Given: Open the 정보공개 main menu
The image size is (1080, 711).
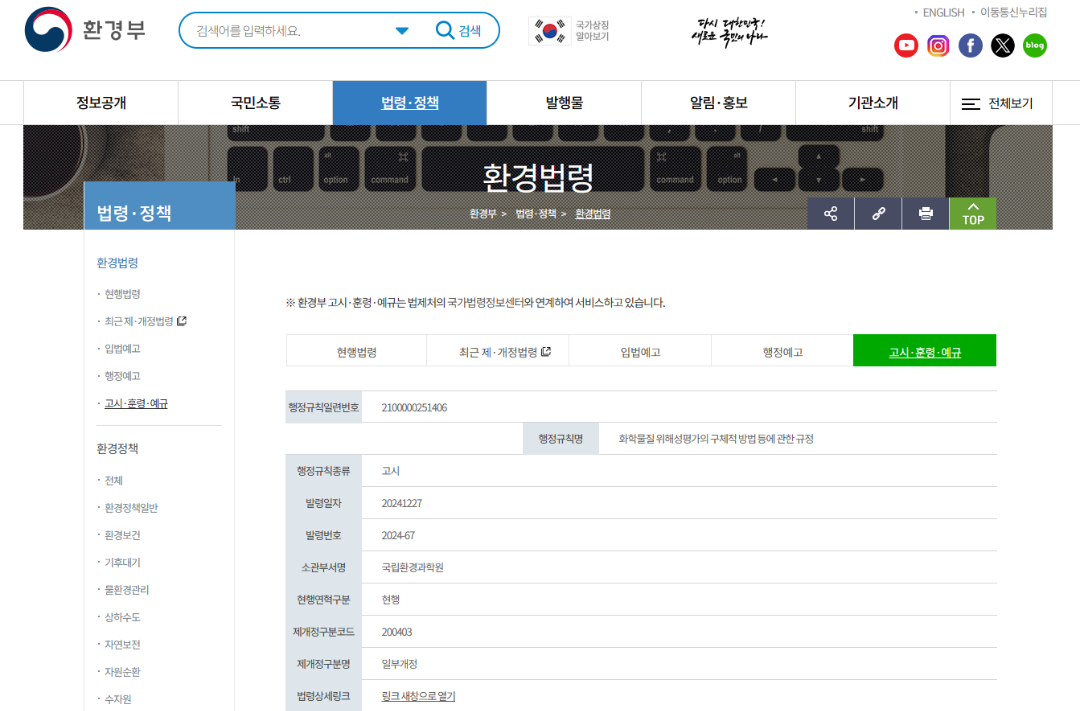Looking at the screenshot, I should pos(101,103).
